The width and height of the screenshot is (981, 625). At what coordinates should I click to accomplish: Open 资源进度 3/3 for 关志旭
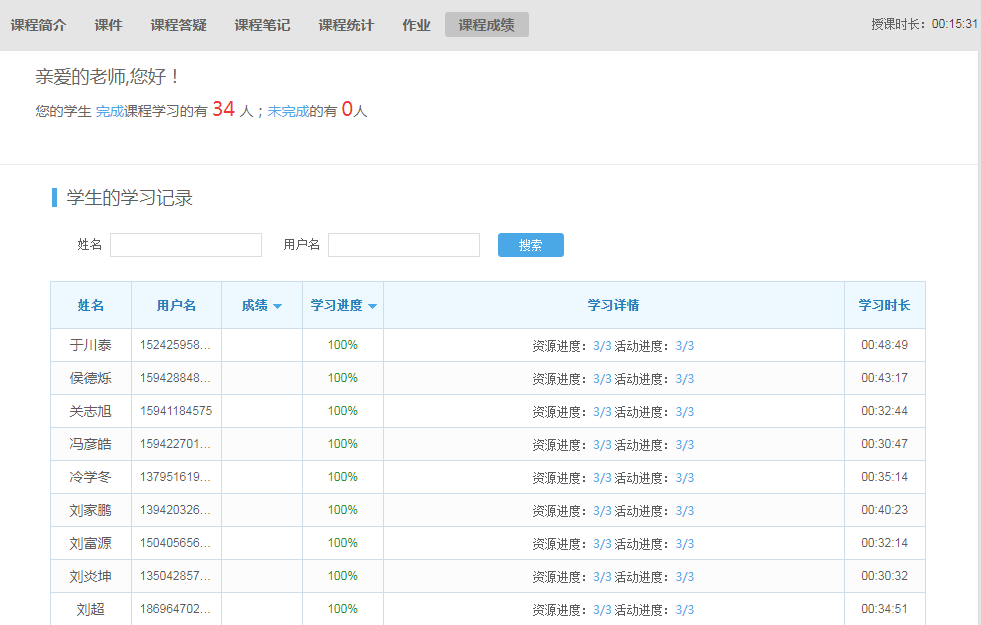[x=602, y=412]
